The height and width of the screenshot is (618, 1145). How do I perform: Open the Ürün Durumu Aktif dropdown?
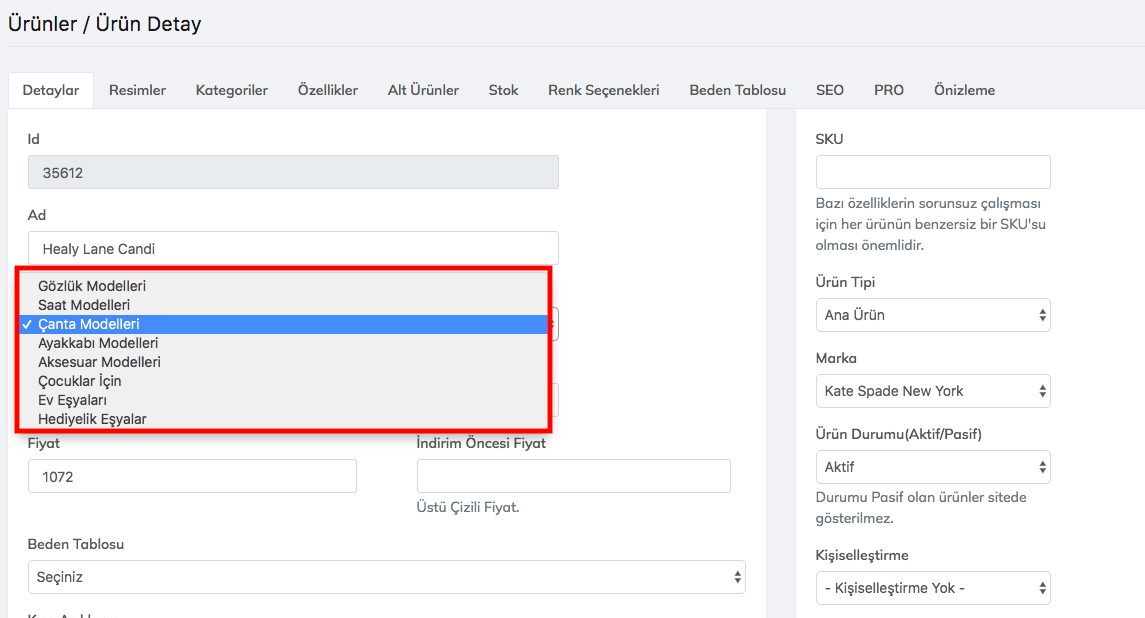(932, 467)
